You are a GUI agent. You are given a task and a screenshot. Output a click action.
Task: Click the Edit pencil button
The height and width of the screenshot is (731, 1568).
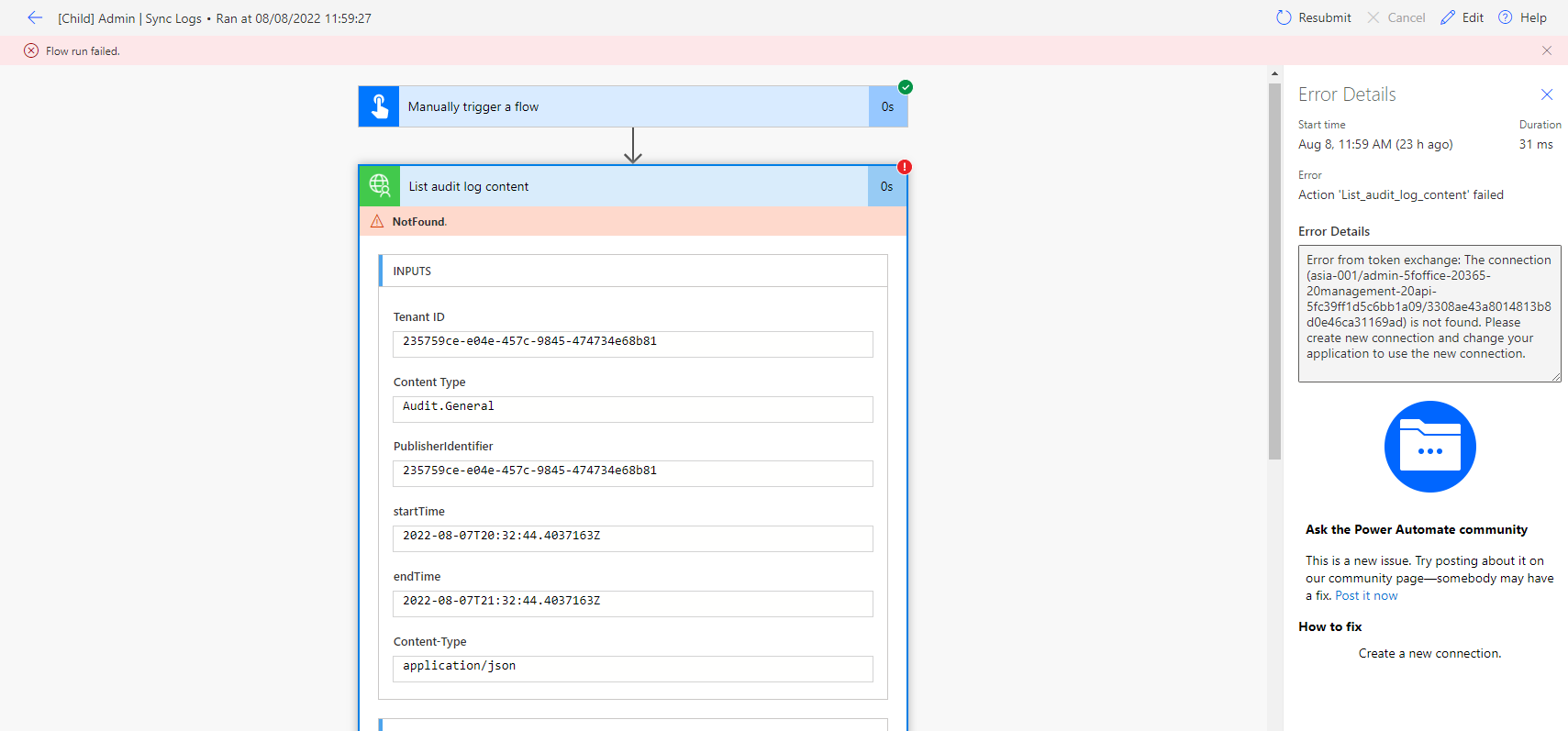click(x=1462, y=17)
